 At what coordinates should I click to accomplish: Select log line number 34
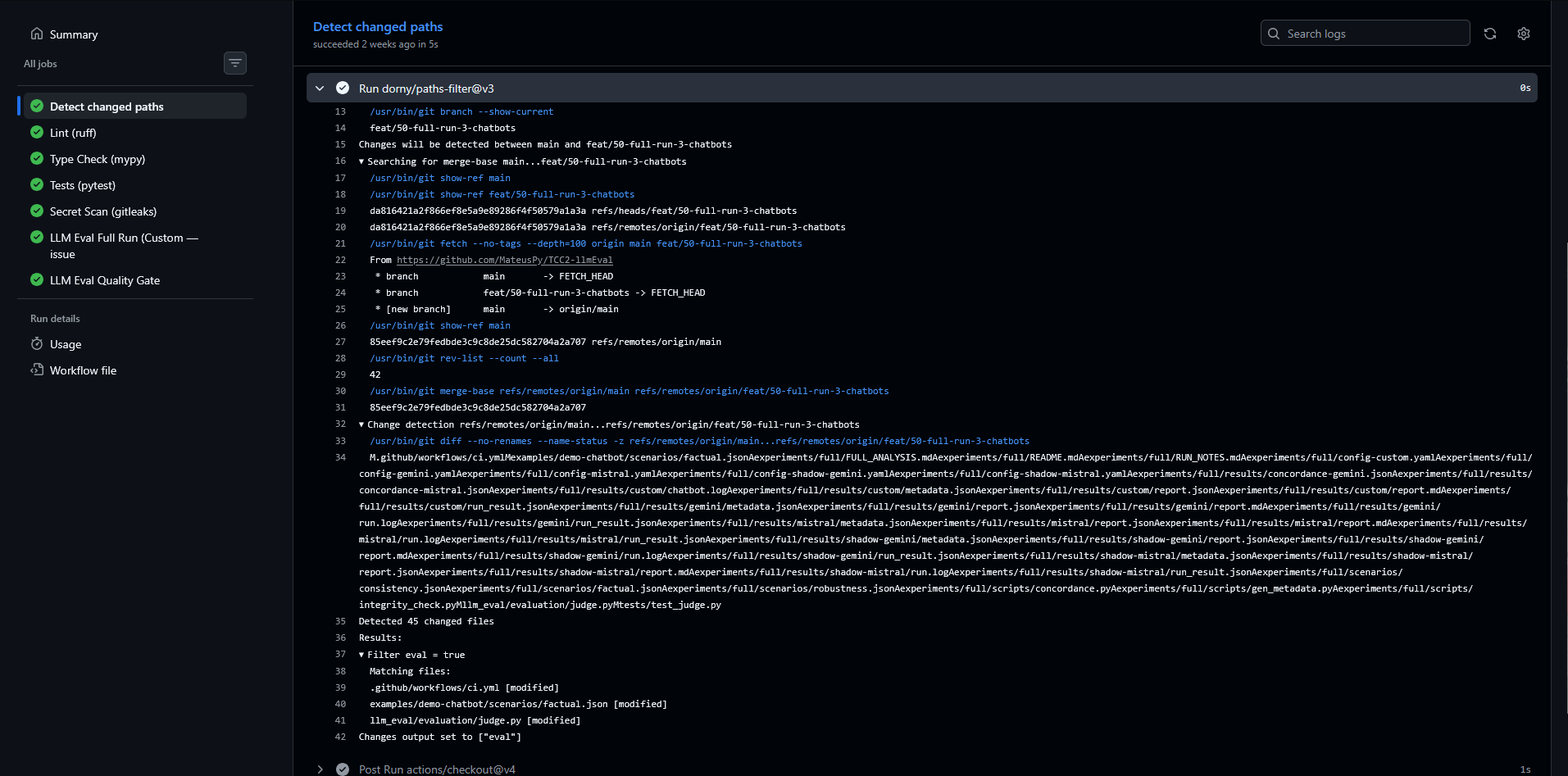tap(340, 457)
